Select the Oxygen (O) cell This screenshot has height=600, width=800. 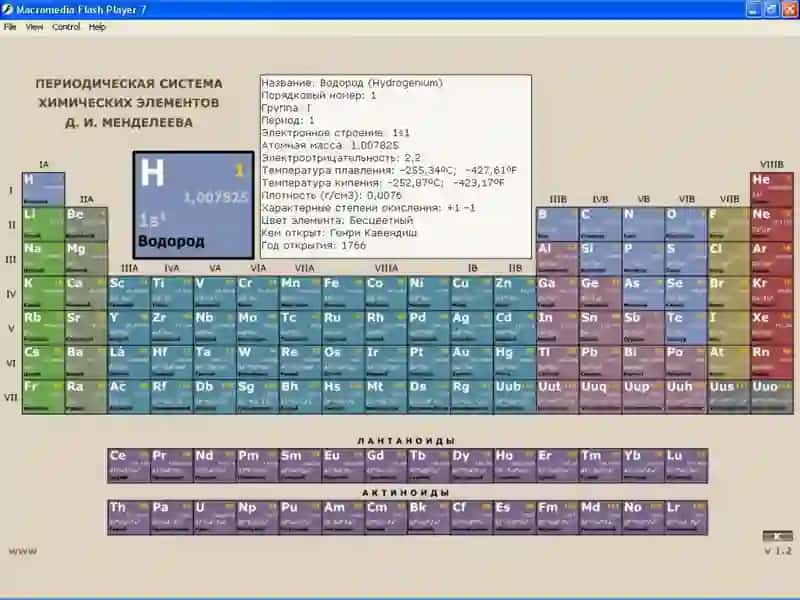(x=686, y=224)
